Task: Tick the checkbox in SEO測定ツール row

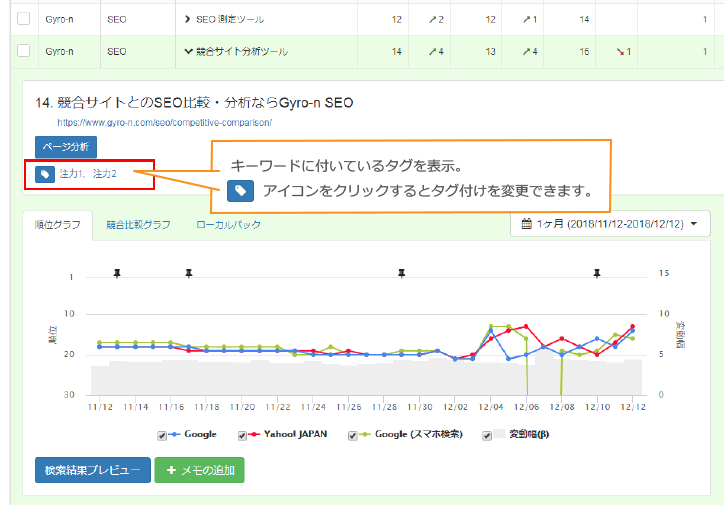Action: click(x=24, y=19)
